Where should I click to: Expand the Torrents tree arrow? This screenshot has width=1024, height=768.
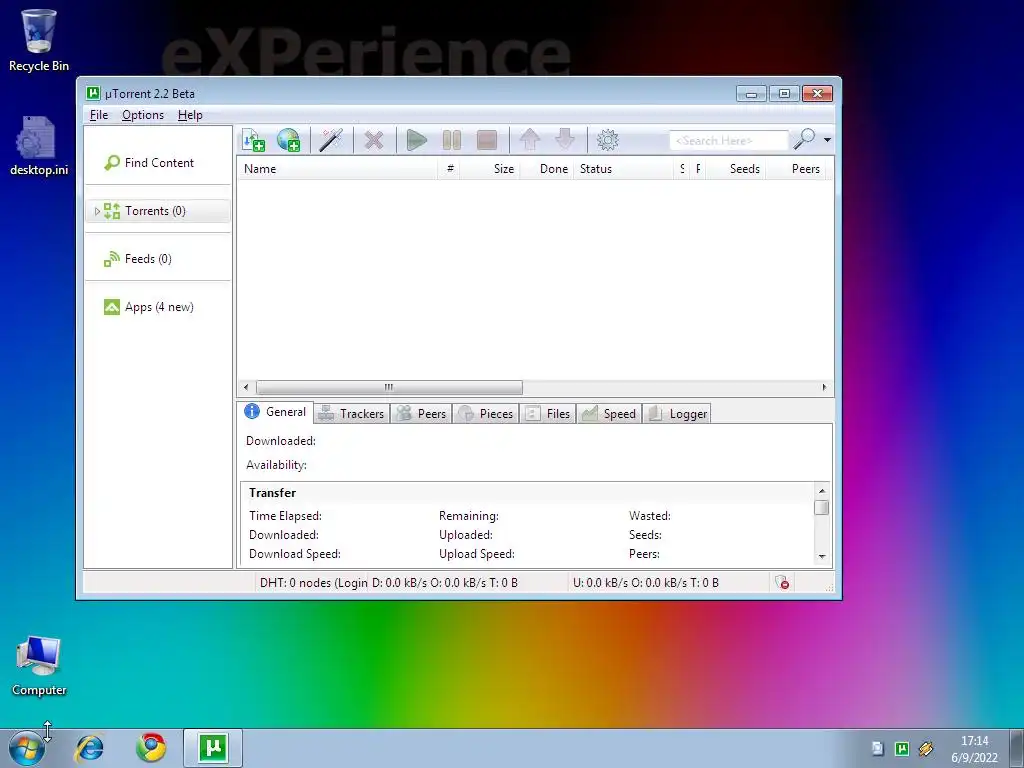[x=97, y=211]
